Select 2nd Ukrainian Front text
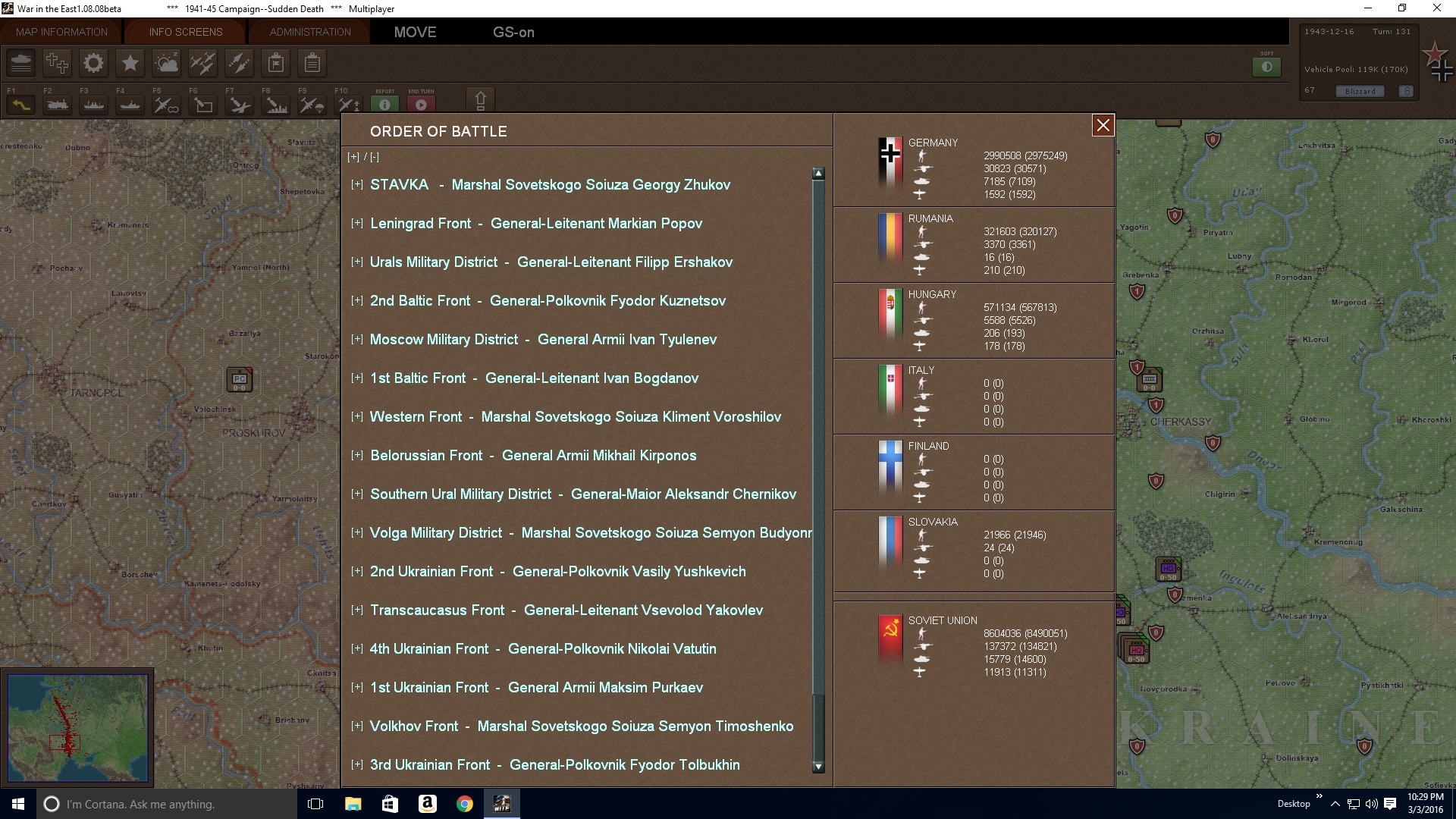1456x819 pixels. [x=431, y=572]
